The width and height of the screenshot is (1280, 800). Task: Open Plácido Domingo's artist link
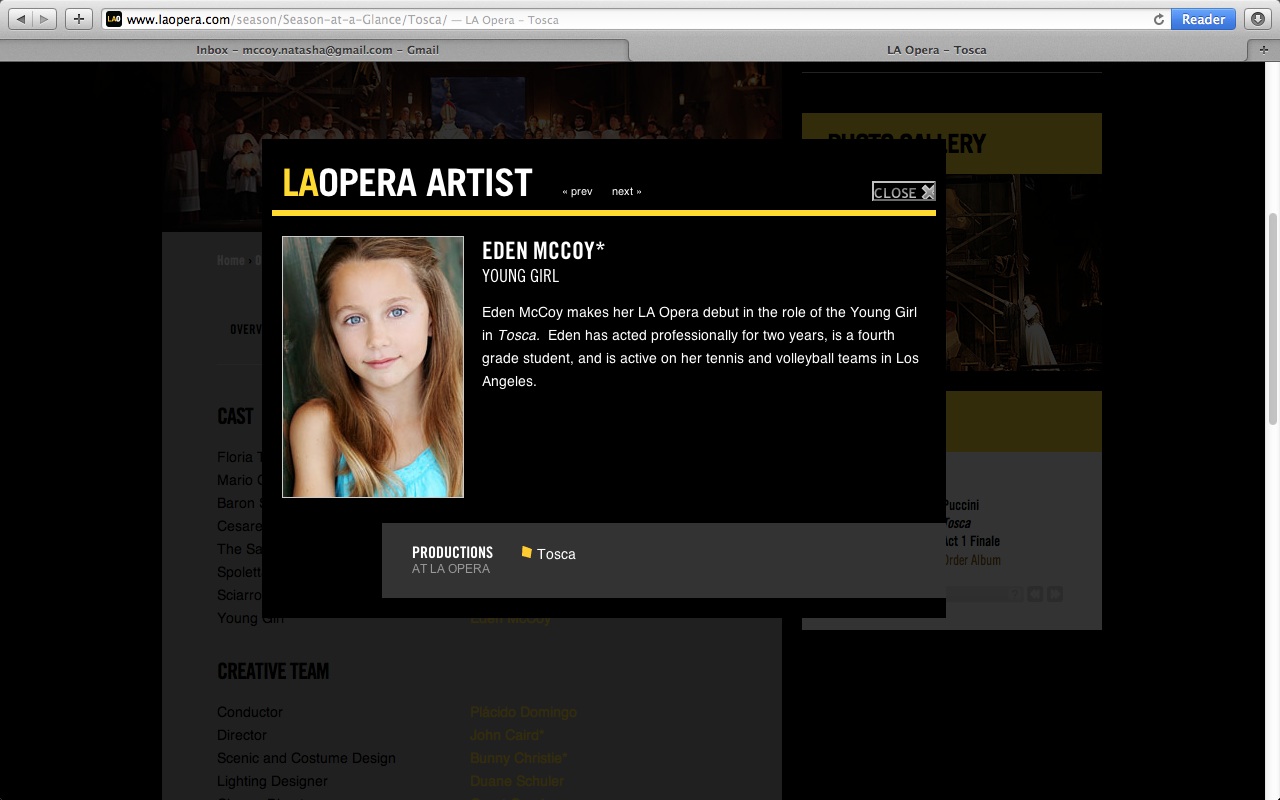pos(523,712)
